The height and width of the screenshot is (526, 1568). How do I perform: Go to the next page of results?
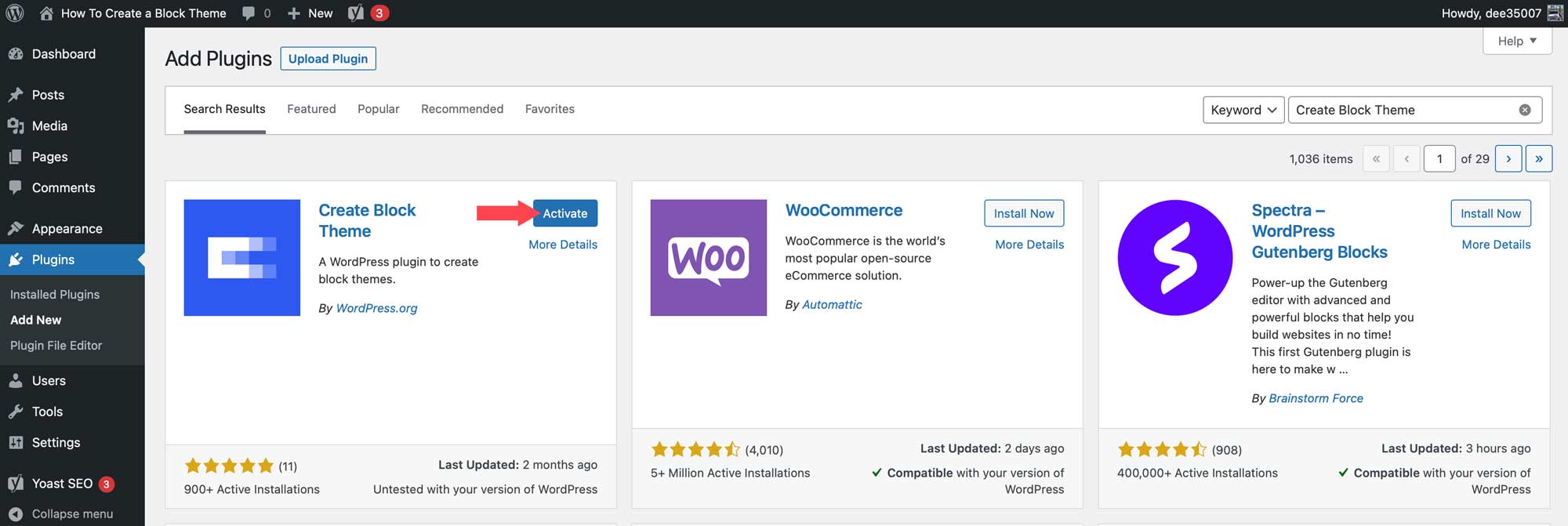coord(1508,158)
